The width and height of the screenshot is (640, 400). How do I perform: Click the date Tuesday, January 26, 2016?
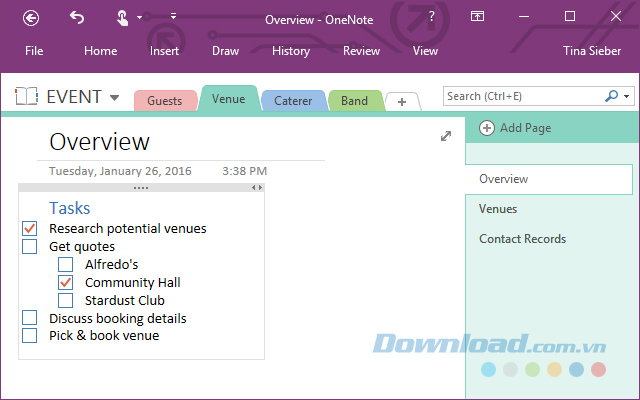click(120, 171)
